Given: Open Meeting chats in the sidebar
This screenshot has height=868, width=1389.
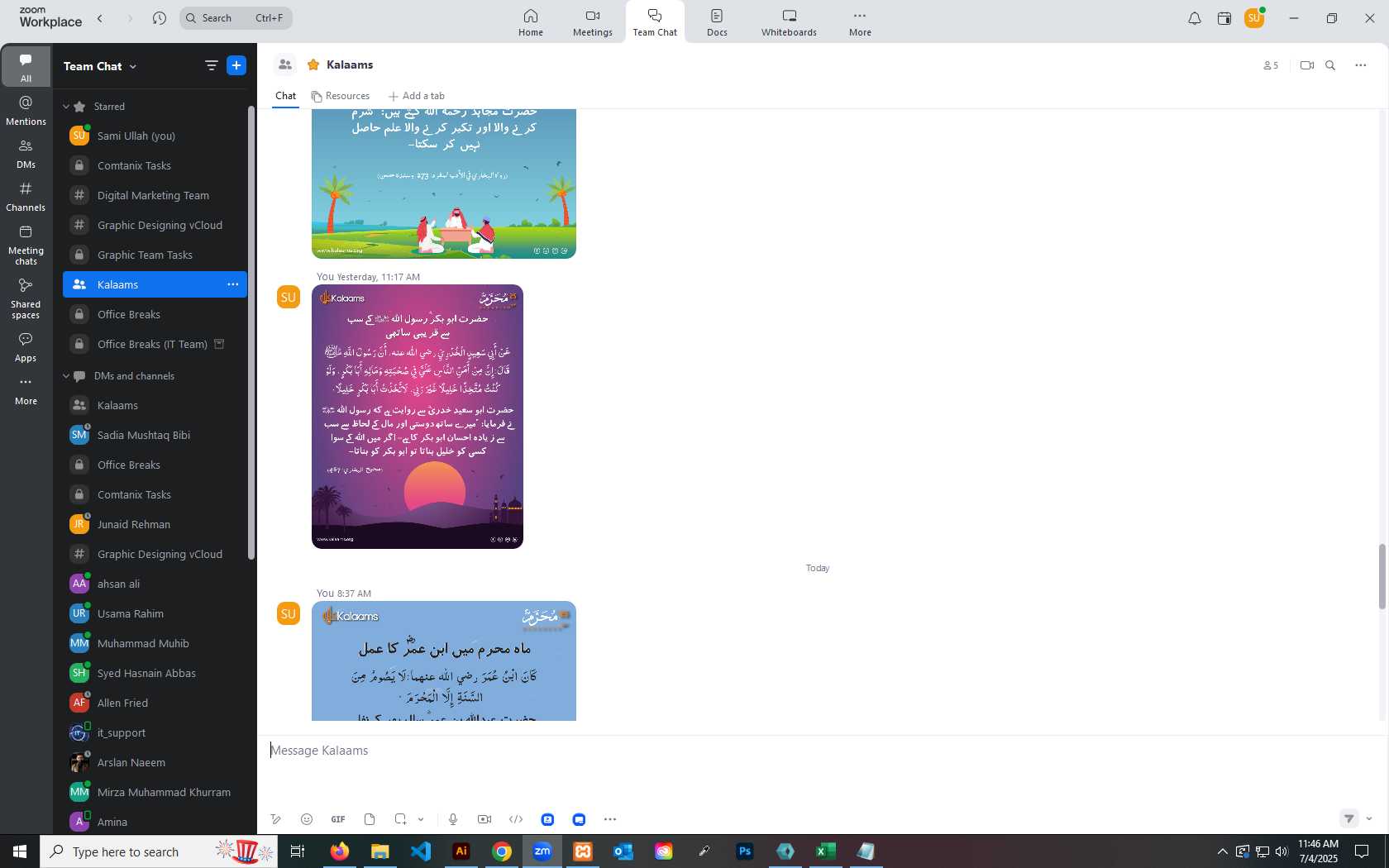Looking at the screenshot, I should tap(26, 245).
